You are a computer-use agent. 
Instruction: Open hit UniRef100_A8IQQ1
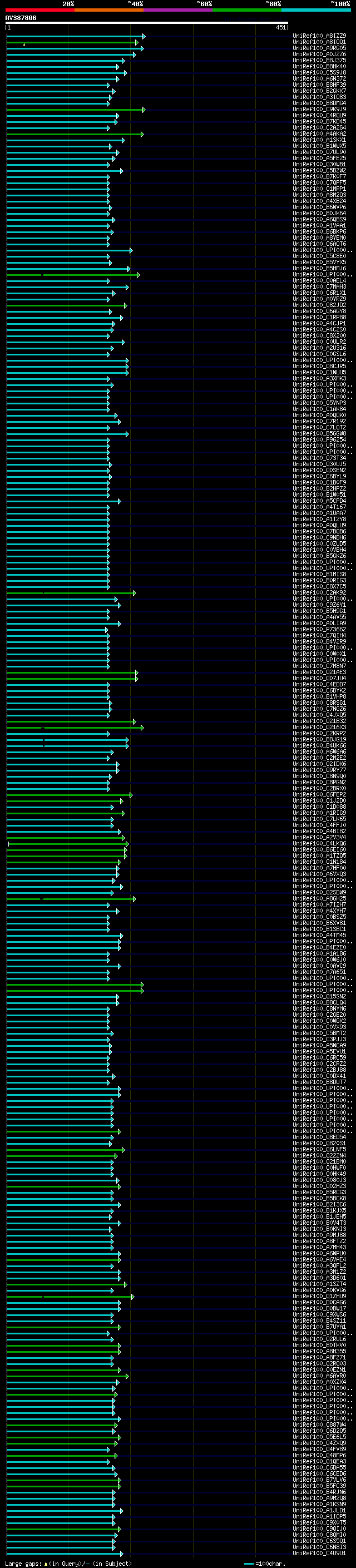coord(319,42)
